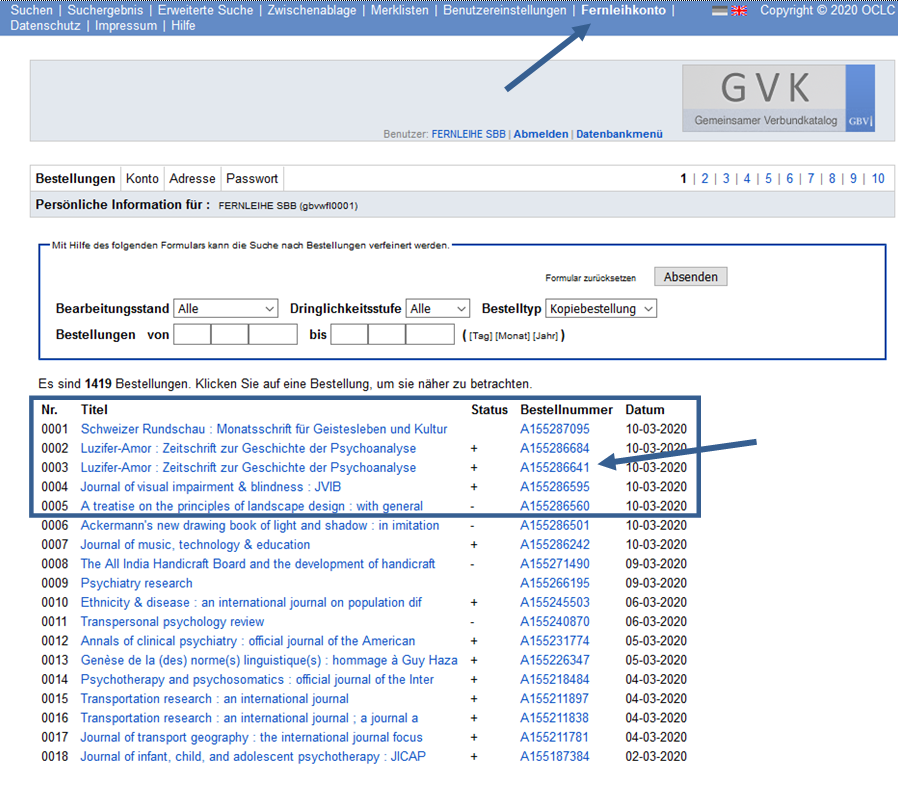This screenshot has width=898, height=788.
Task: Click the 'bis' year (Jahr) input field
Action: click(x=430, y=334)
